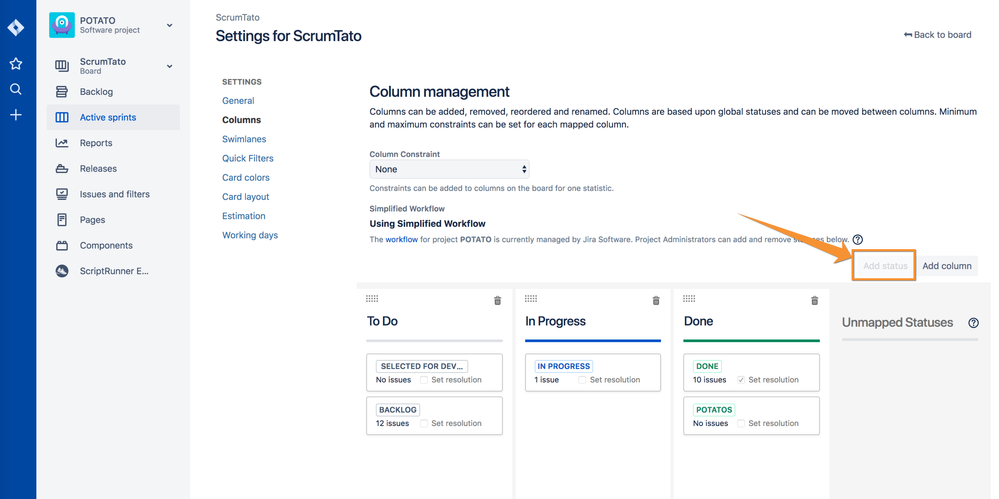This screenshot has height=499, width=999.
Task: Expand the ScrumTato board chevron
Action: pos(169,66)
